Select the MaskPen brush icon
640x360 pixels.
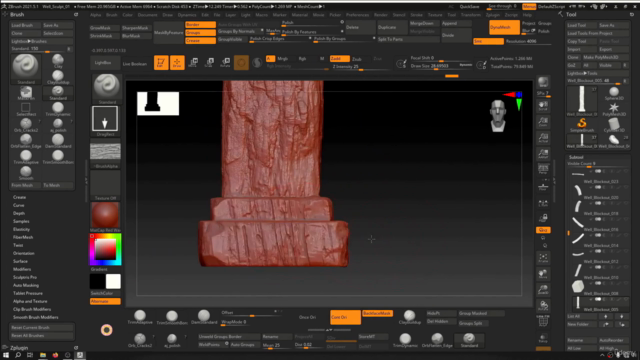(26, 93)
